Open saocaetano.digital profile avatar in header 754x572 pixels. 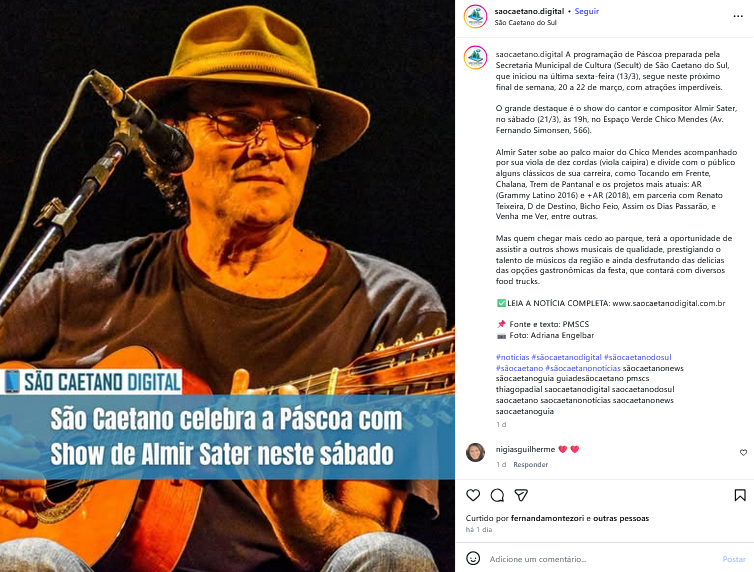pos(475,17)
